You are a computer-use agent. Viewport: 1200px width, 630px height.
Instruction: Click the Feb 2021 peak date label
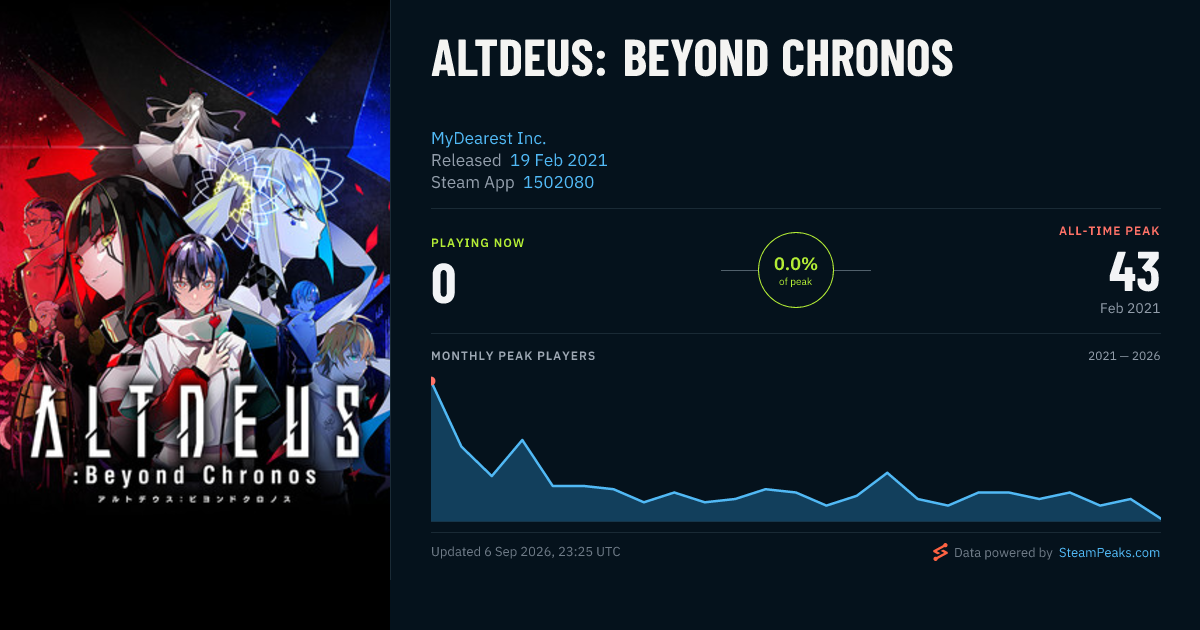pyautogui.click(x=1130, y=308)
